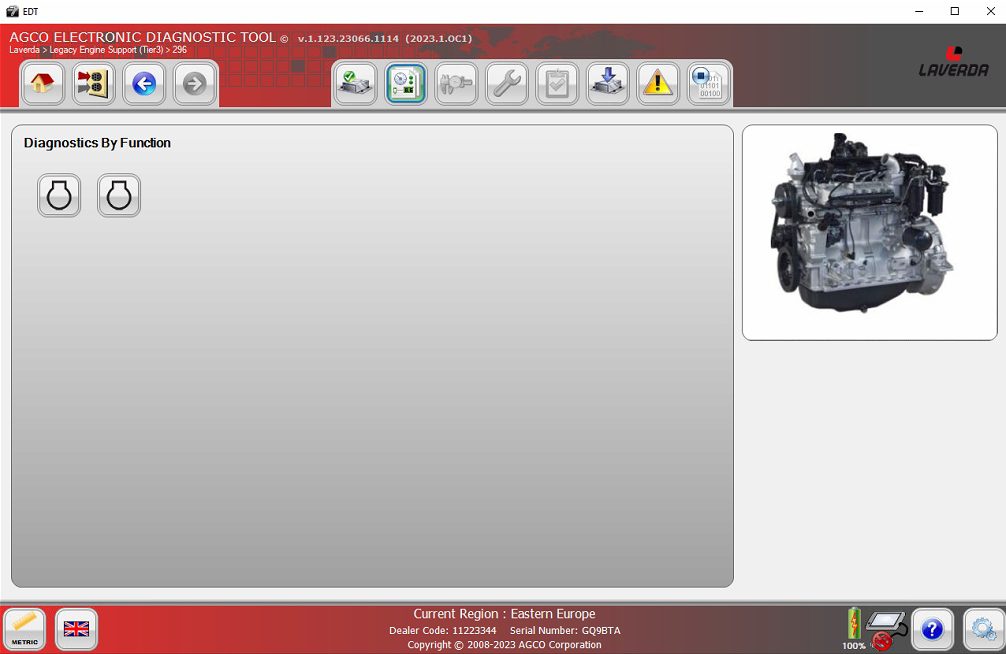Click the grayed forward navigation arrow
This screenshot has height=654, width=1006.
tap(193, 83)
